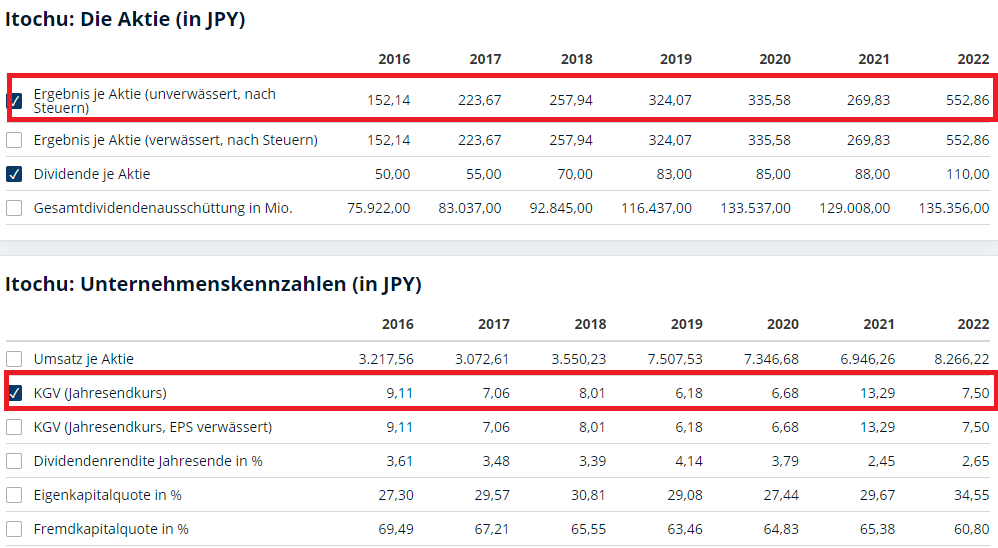Click the Fremdkapitalquote in % row label
This screenshot has height=548, width=998.
(111, 529)
